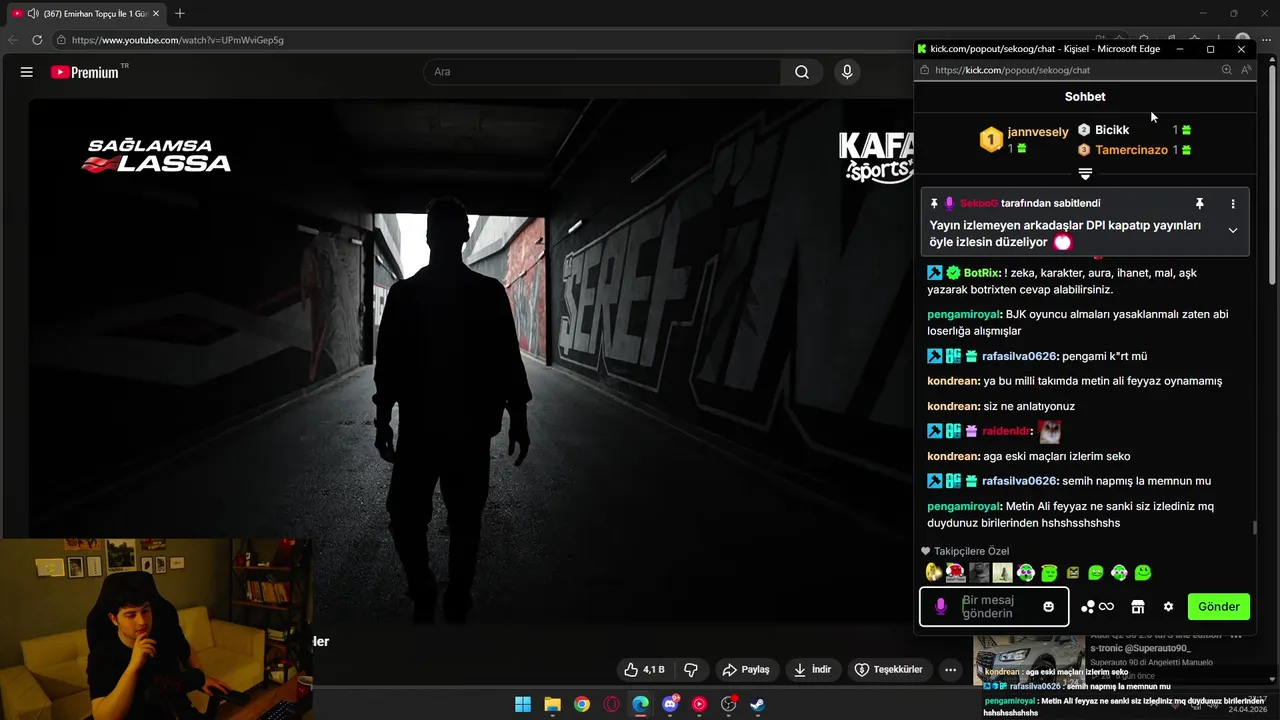This screenshot has width=1280, height=720.
Task: Open OBS Studio from the taskbar
Action: pos(729,704)
